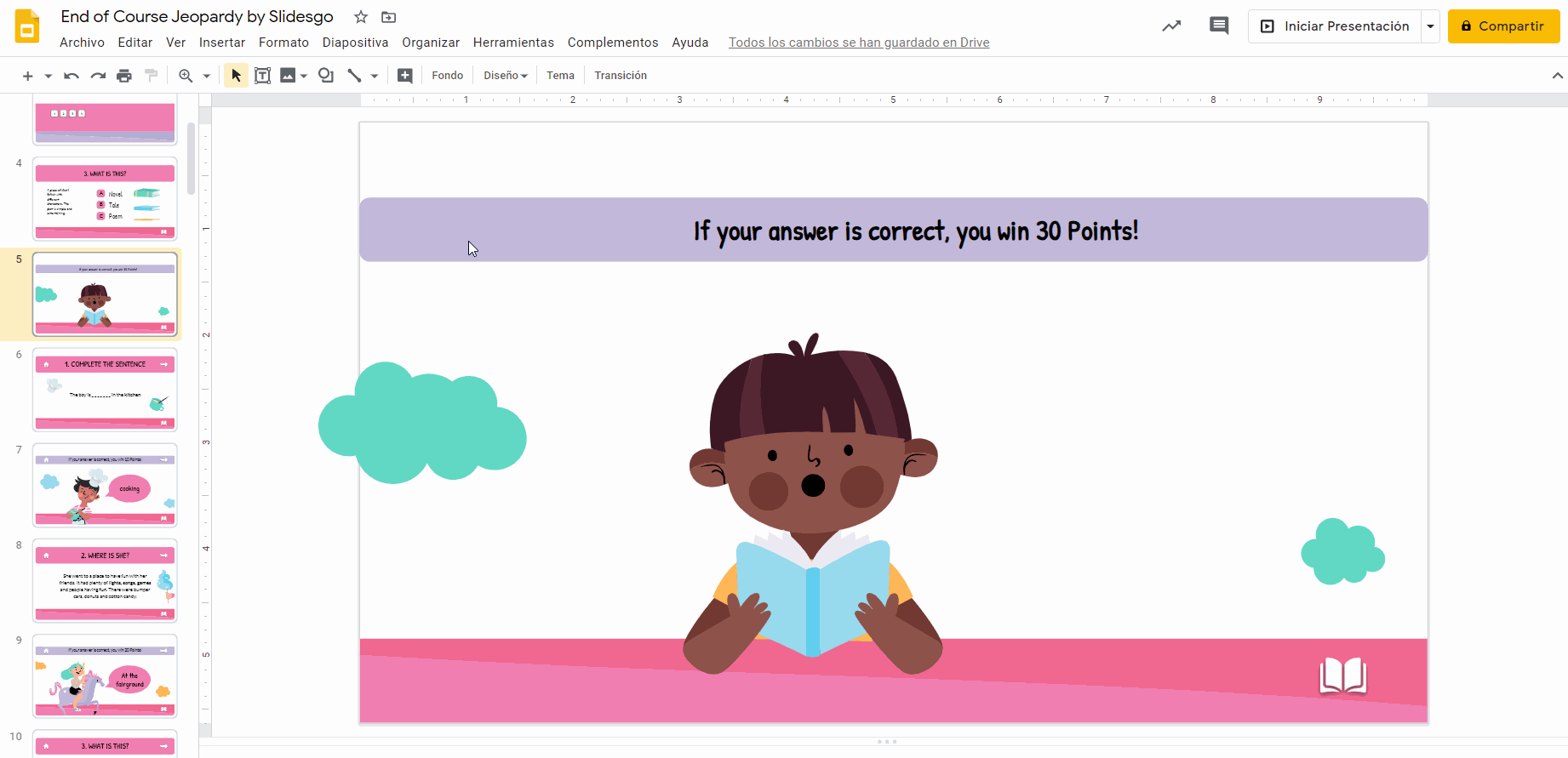Collapse the menus with chevron
Image resolution: width=1568 pixels, height=758 pixels.
[x=1558, y=76]
